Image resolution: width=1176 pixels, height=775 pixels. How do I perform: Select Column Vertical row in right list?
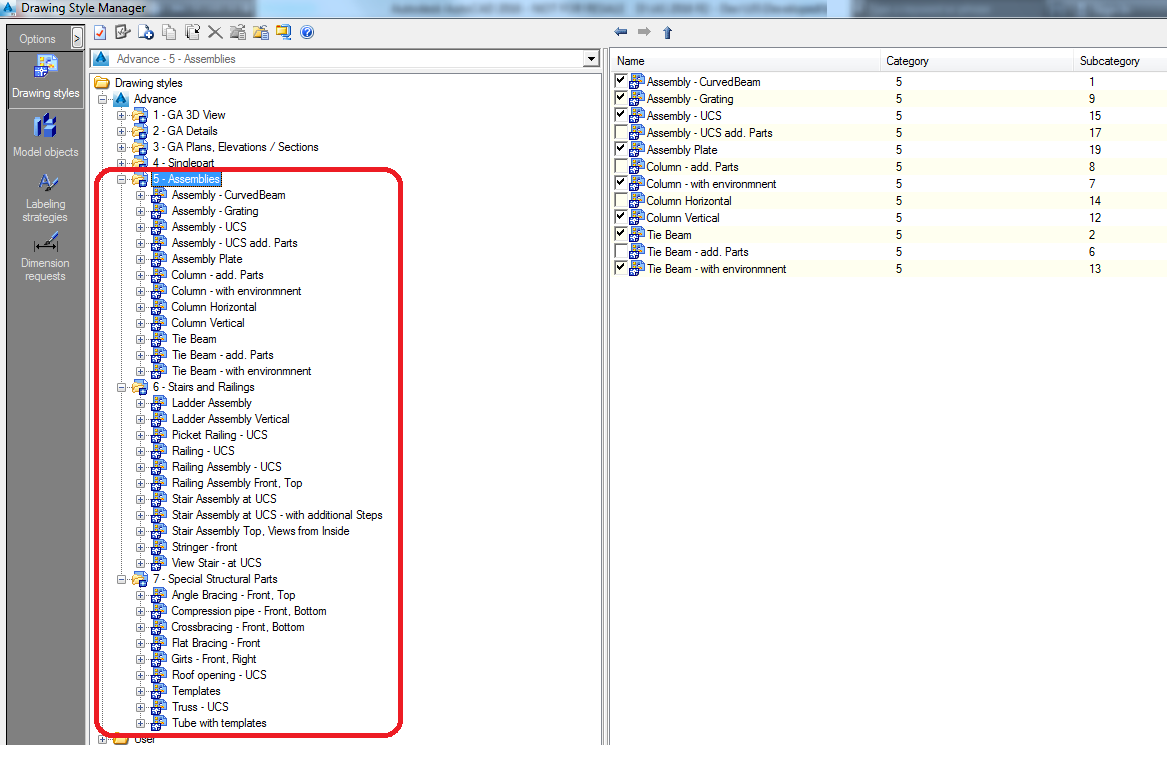click(x=890, y=218)
